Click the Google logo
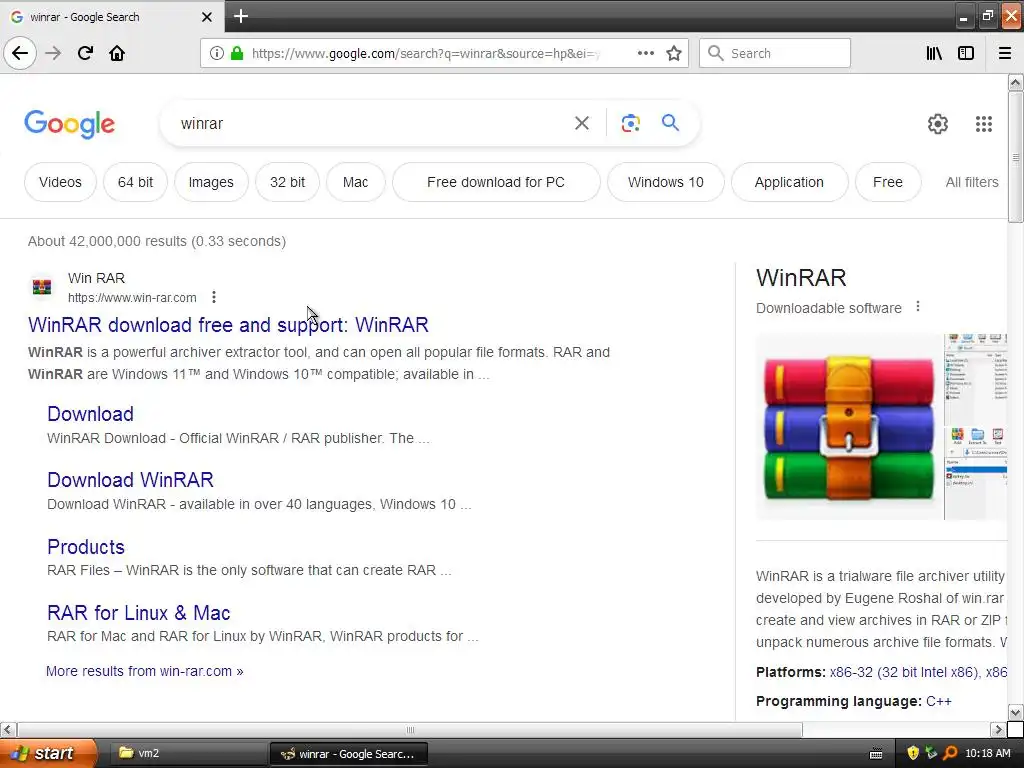This screenshot has width=1024, height=768. pos(69,123)
